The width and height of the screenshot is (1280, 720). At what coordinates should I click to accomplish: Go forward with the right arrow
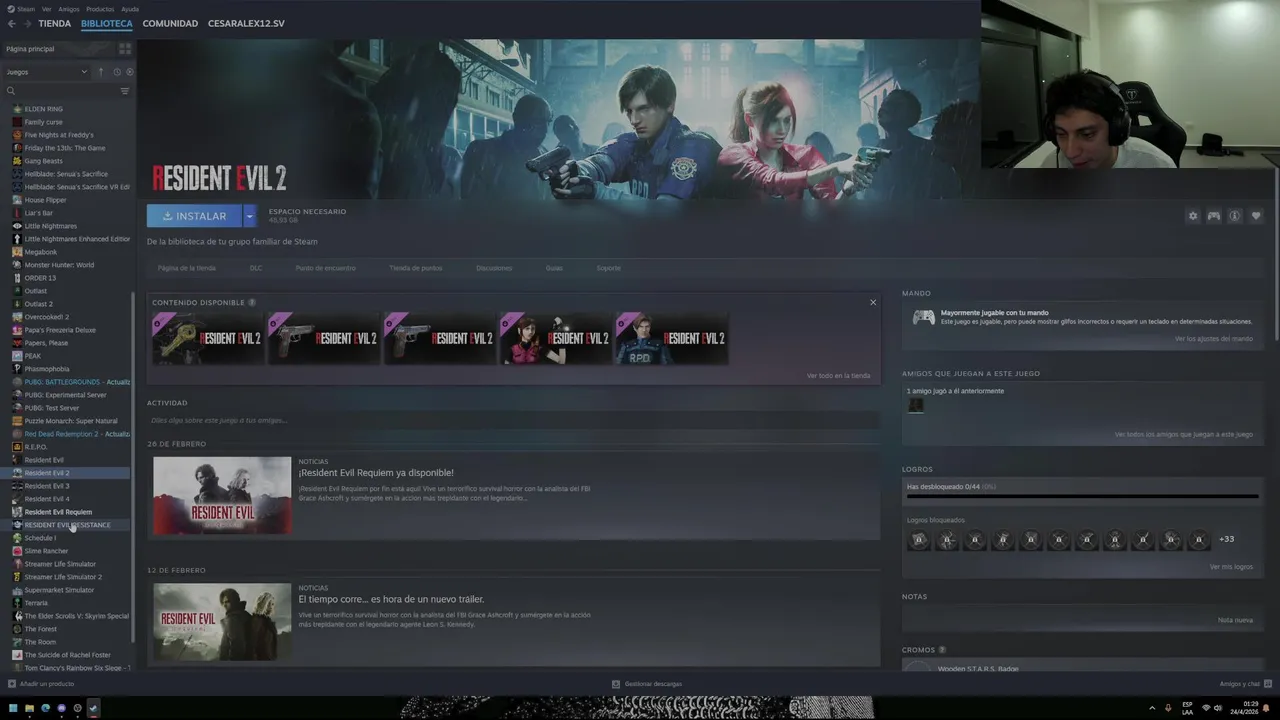pyautogui.click(x=27, y=23)
